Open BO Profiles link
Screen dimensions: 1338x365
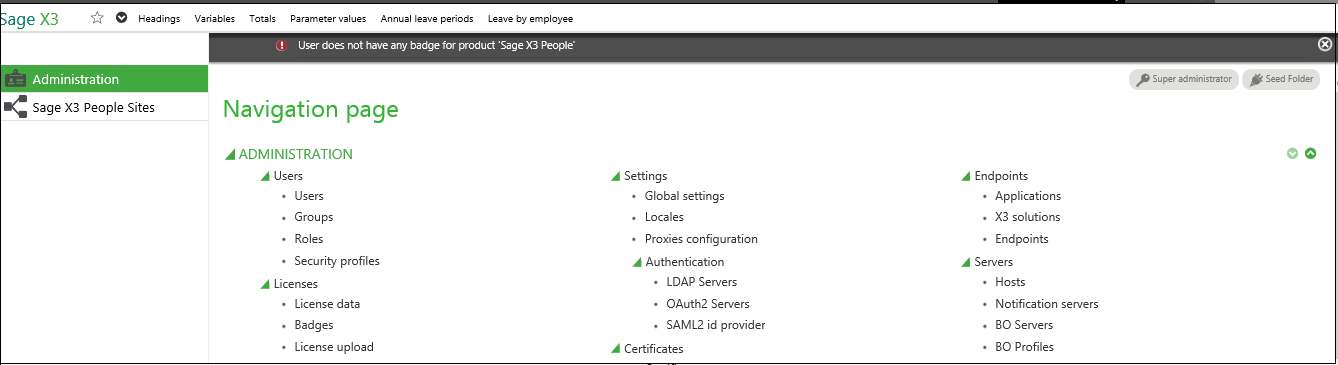1024,347
